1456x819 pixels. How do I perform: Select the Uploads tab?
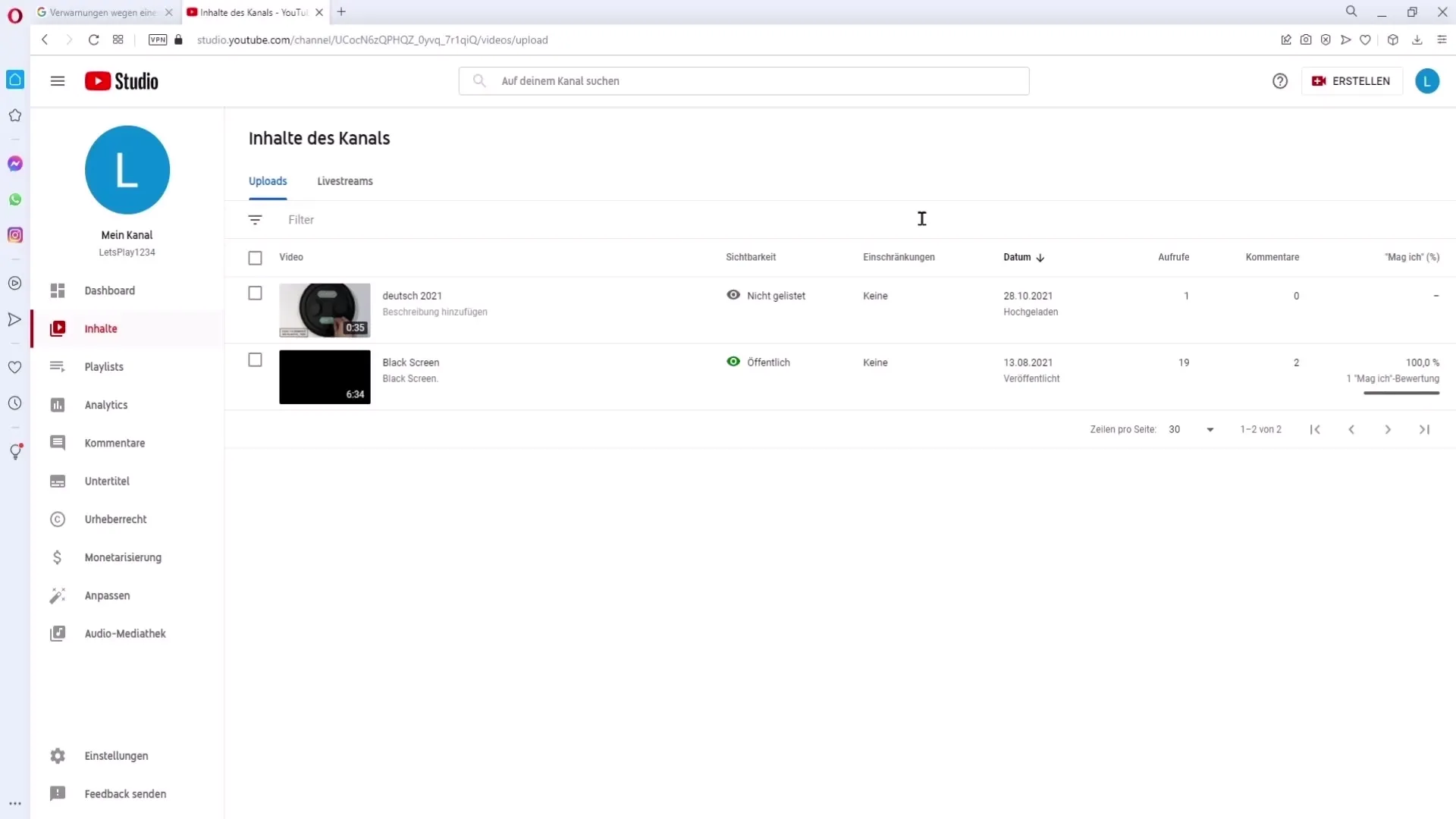pyautogui.click(x=267, y=181)
